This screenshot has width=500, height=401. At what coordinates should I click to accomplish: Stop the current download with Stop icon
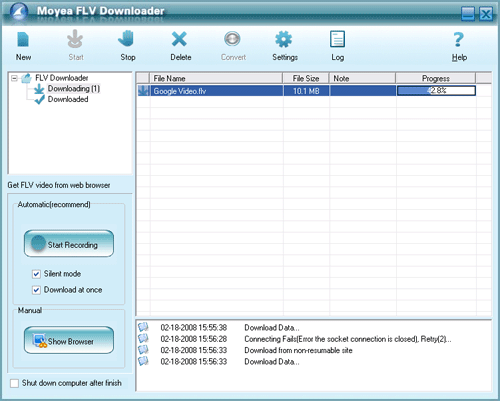click(127, 39)
